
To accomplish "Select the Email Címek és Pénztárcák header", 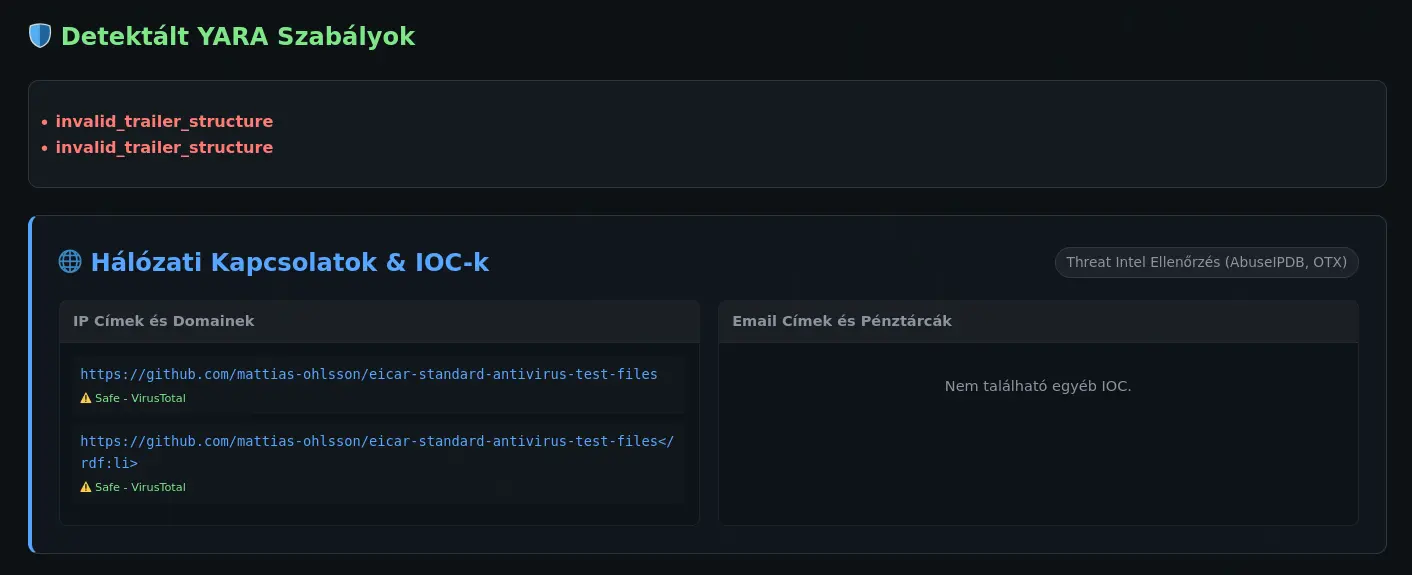I will (x=841, y=321).
